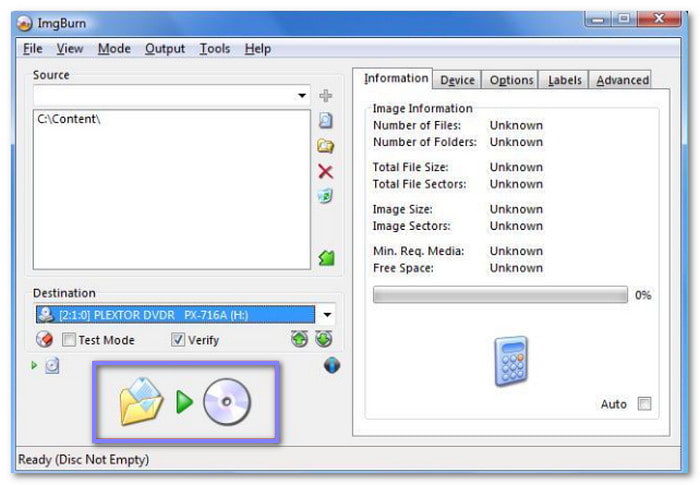Browse for a file with the page icon
This screenshot has height=485, width=700.
click(x=325, y=121)
